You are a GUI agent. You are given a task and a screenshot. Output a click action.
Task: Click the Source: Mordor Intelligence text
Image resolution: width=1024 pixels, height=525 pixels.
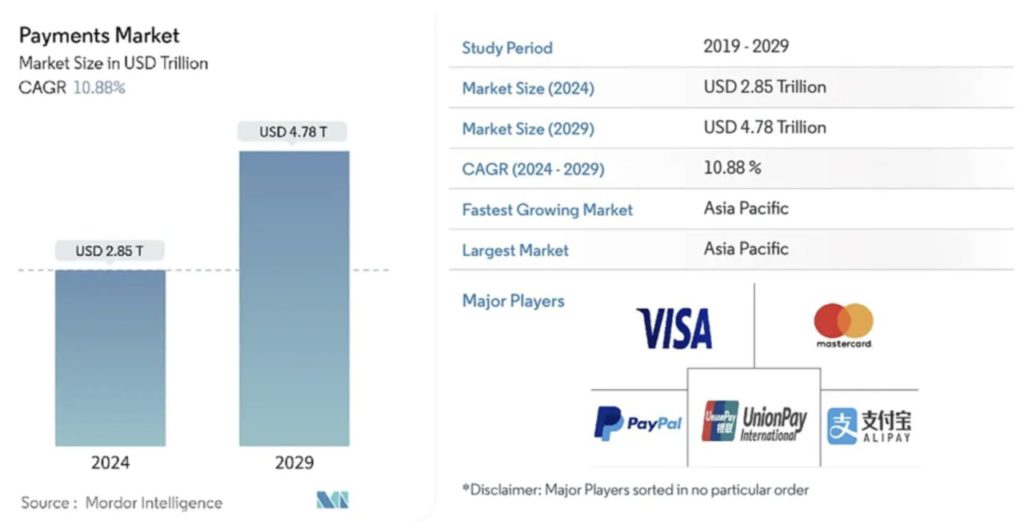coord(121,503)
